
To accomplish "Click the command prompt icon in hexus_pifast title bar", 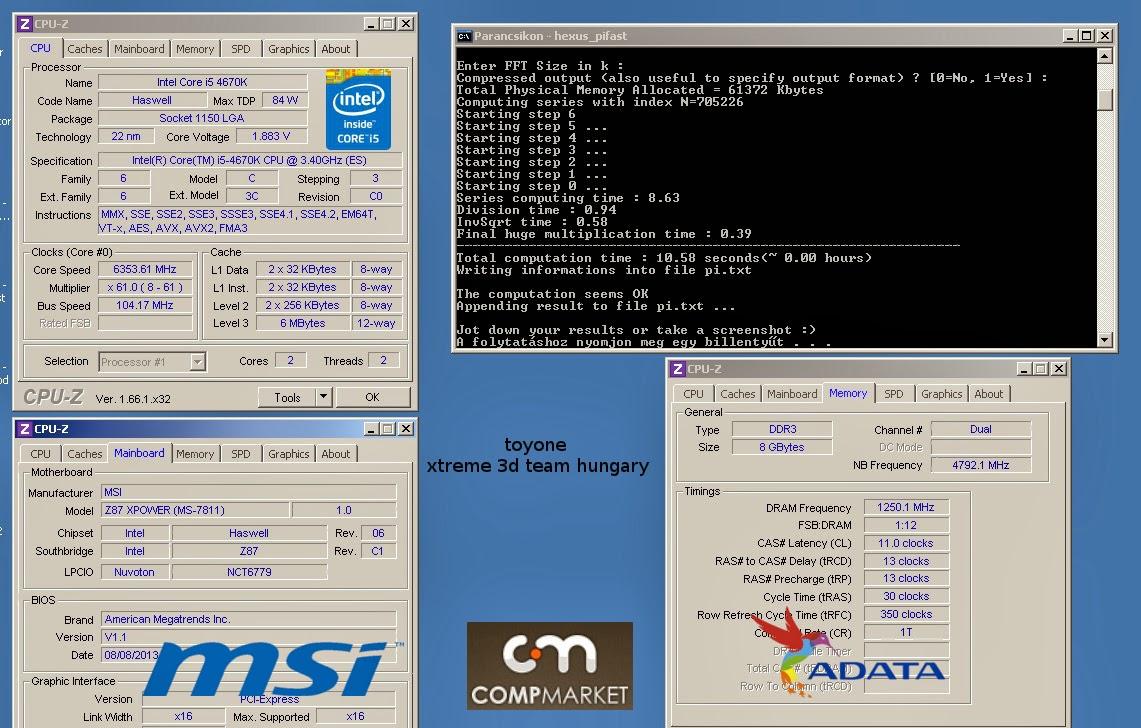I will 464,36.
